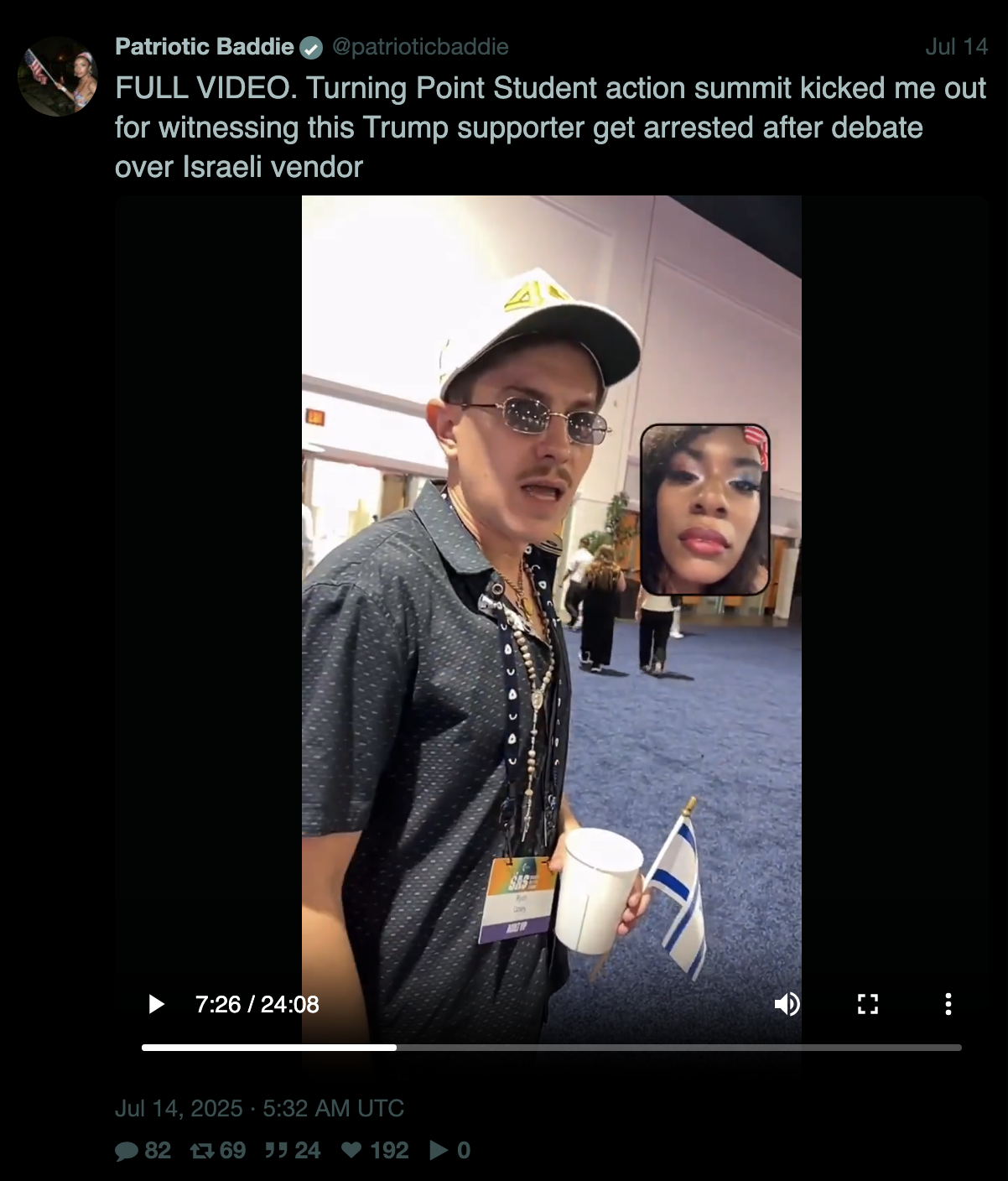The height and width of the screenshot is (1181, 1008).
Task: Click the quote marks icon
Action: click(x=276, y=1150)
